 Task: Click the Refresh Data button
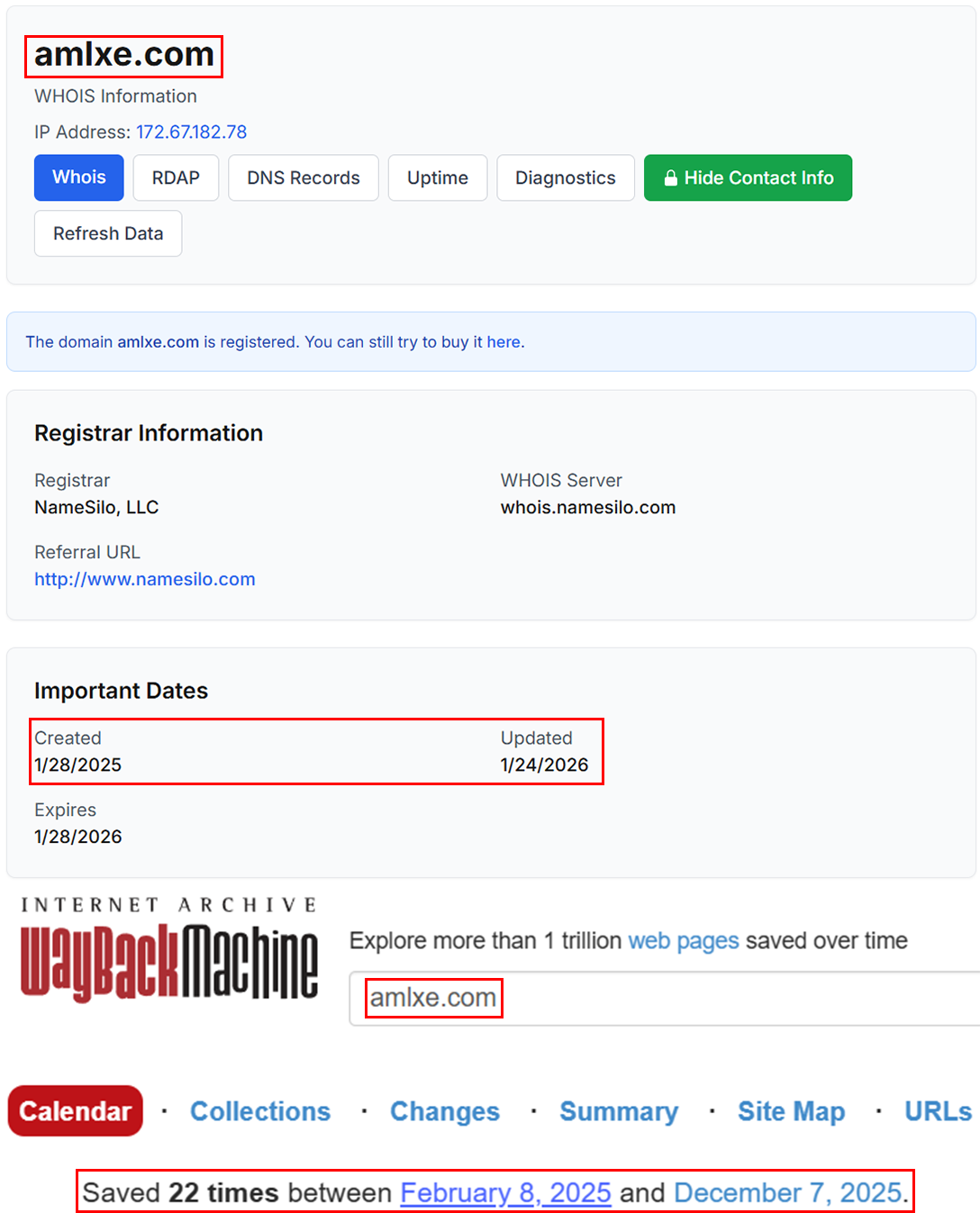(x=107, y=233)
